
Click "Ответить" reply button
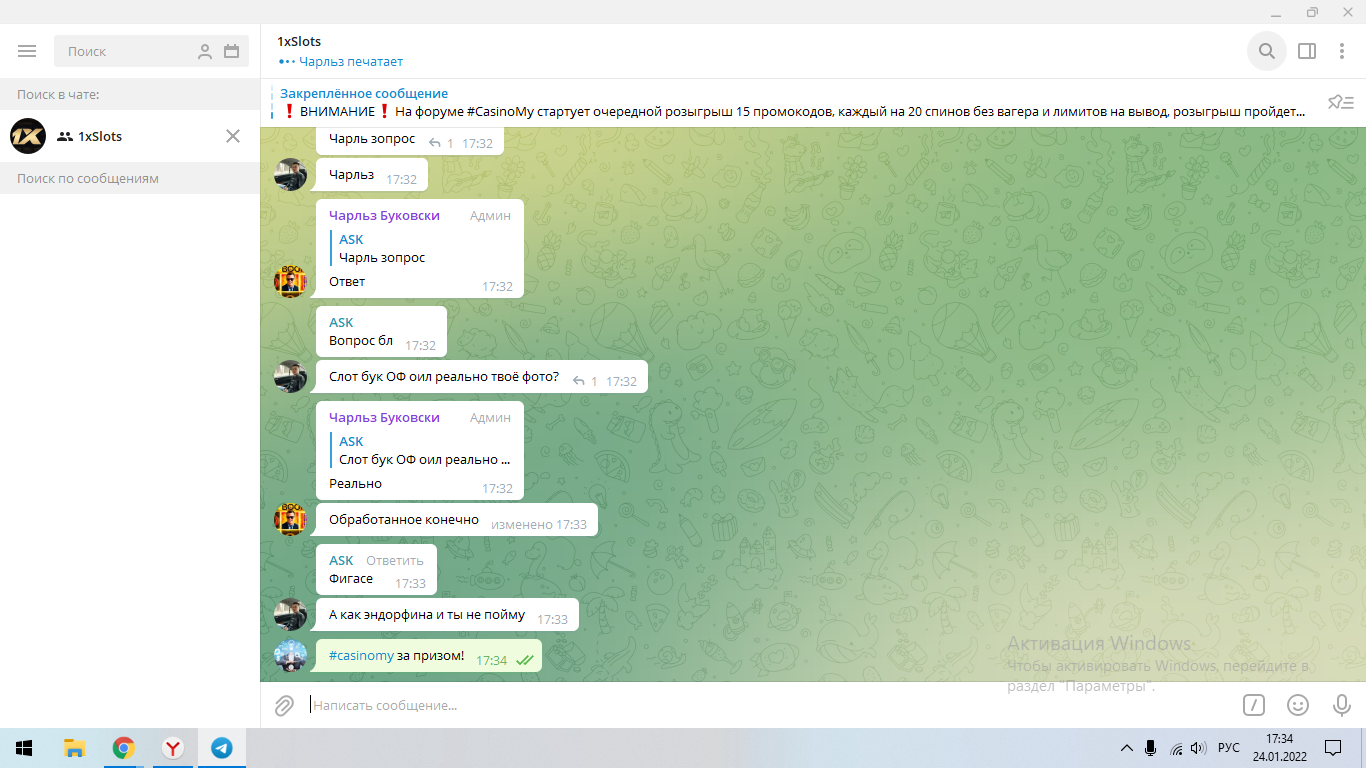[x=394, y=560]
